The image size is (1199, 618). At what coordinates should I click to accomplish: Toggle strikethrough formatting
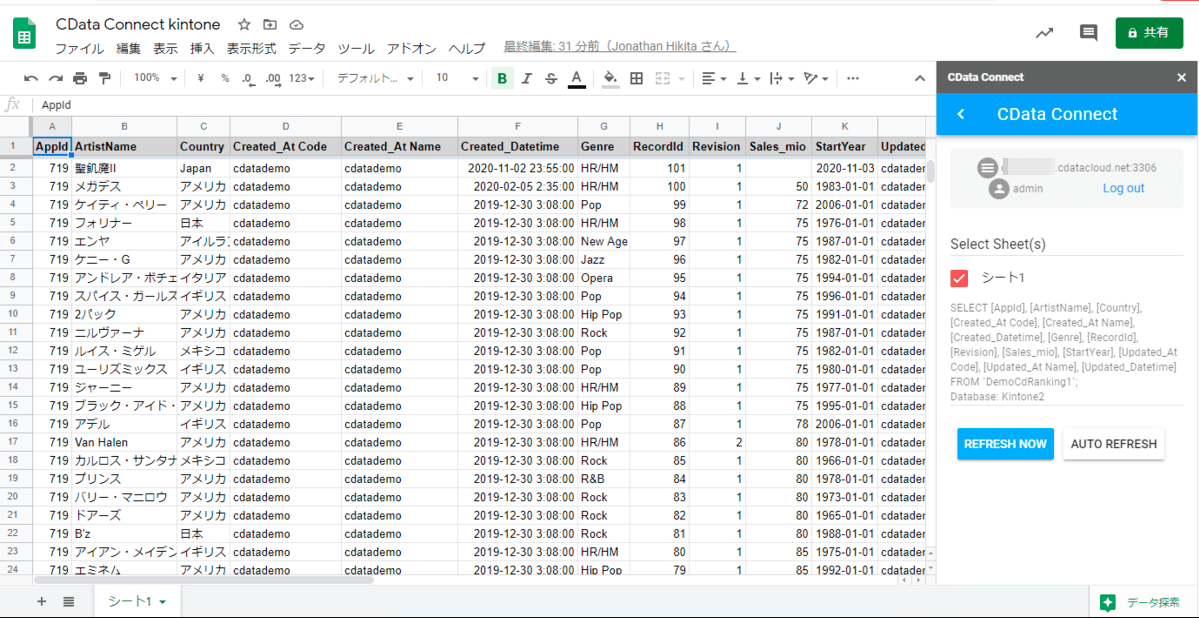(551, 78)
